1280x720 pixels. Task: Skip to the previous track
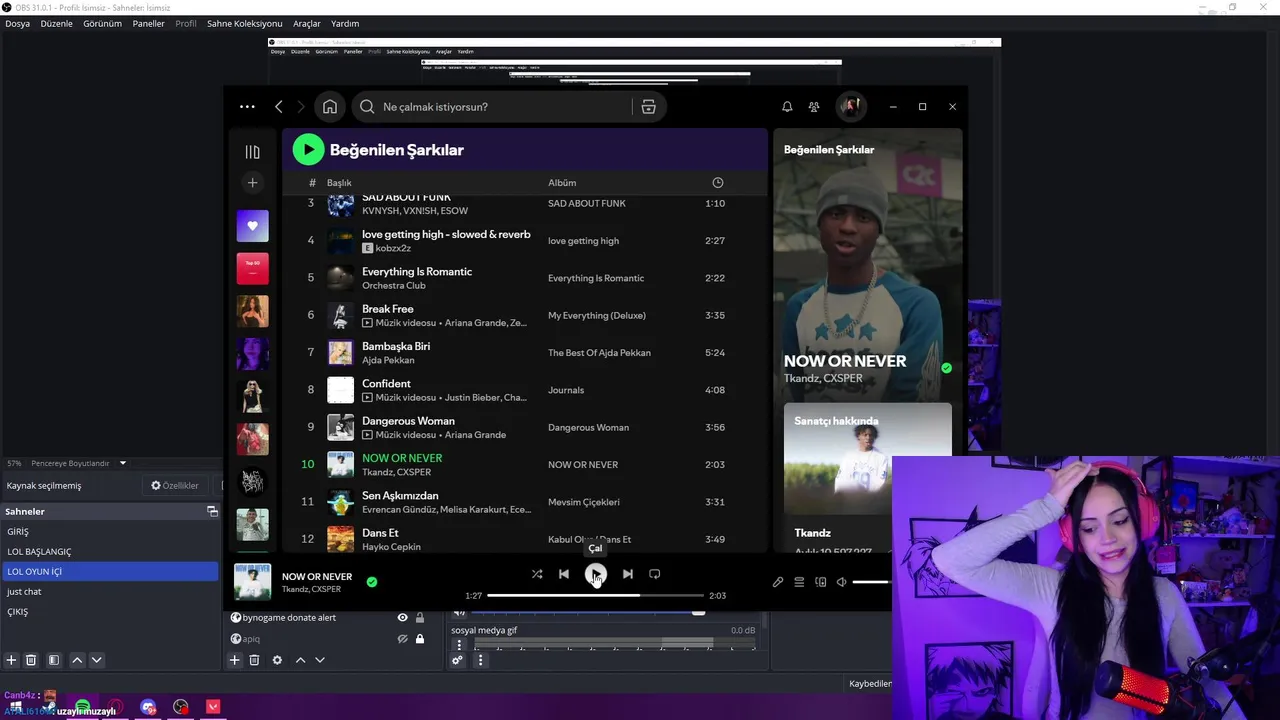(564, 574)
